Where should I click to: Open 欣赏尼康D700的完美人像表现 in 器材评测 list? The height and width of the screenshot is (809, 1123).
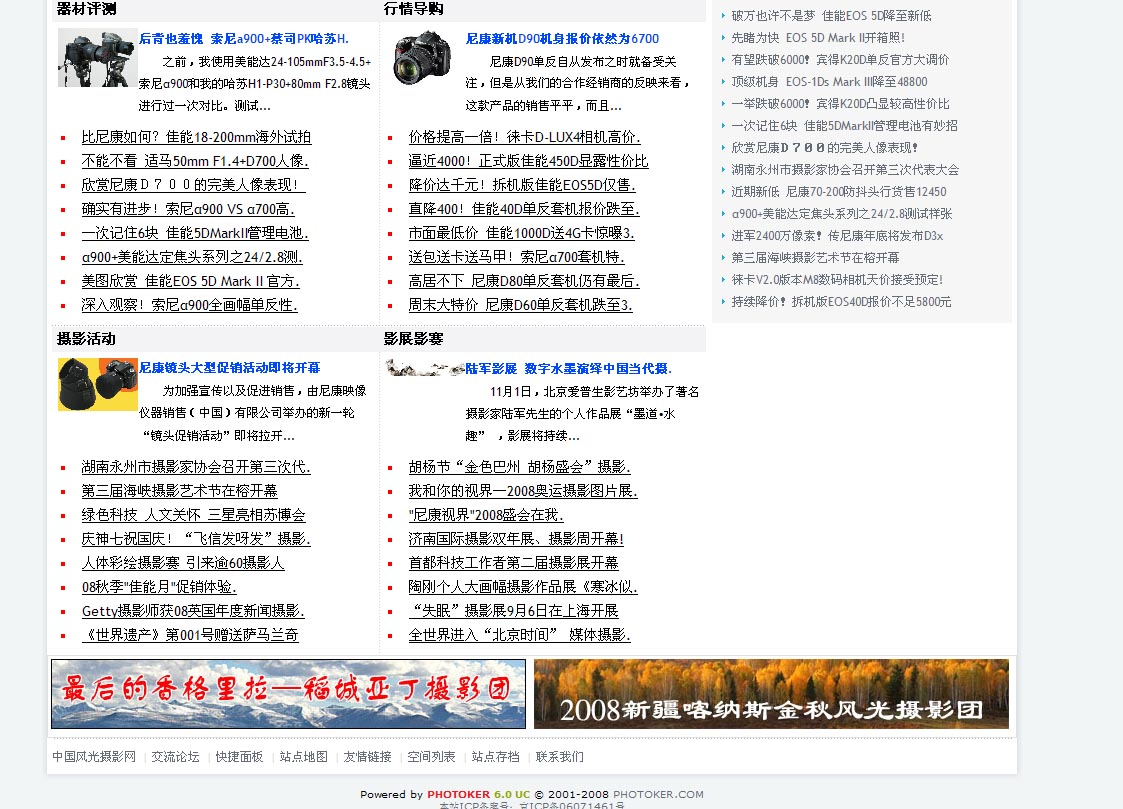coord(193,185)
